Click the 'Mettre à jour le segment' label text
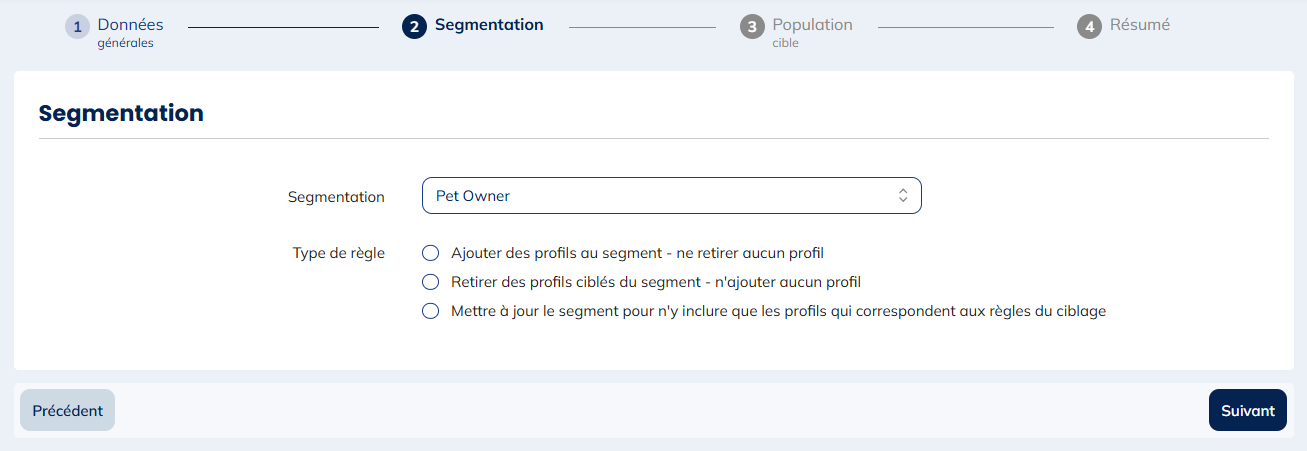Screen dimensions: 1307x451 778,311
